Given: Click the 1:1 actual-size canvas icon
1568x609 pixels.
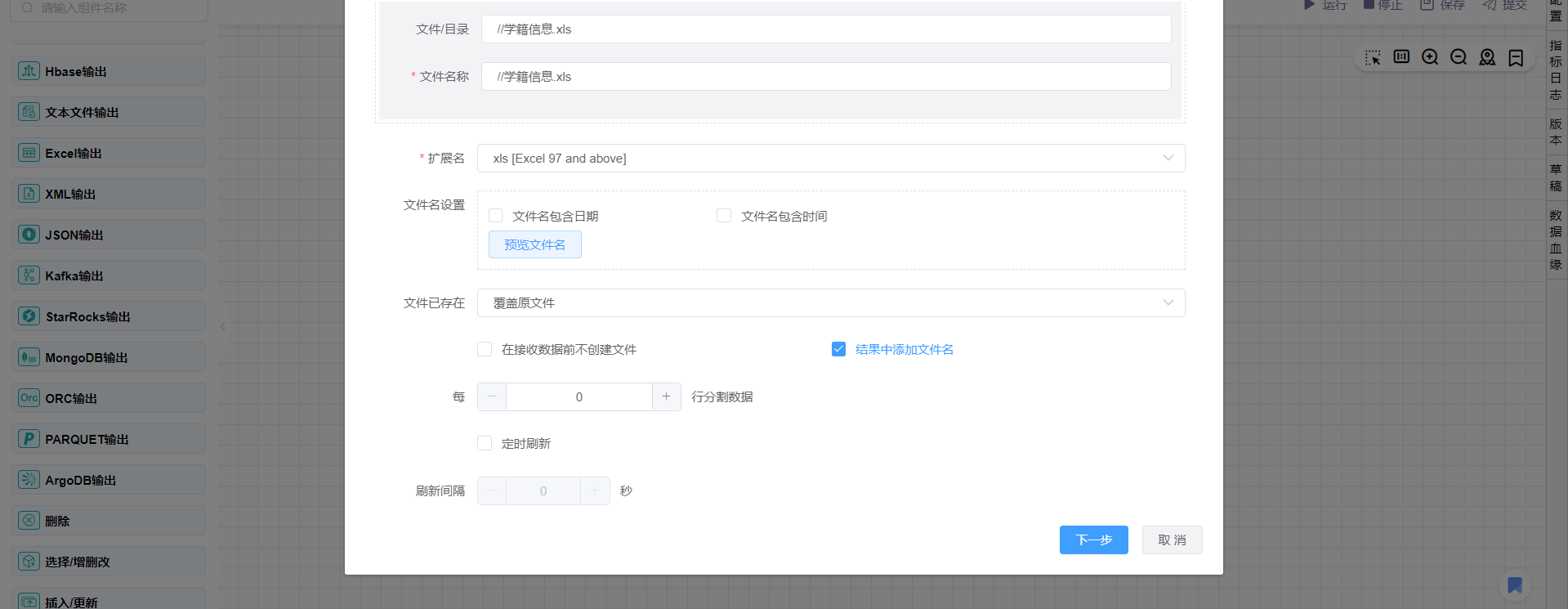Looking at the screenshot, I should click(1401, 56).
